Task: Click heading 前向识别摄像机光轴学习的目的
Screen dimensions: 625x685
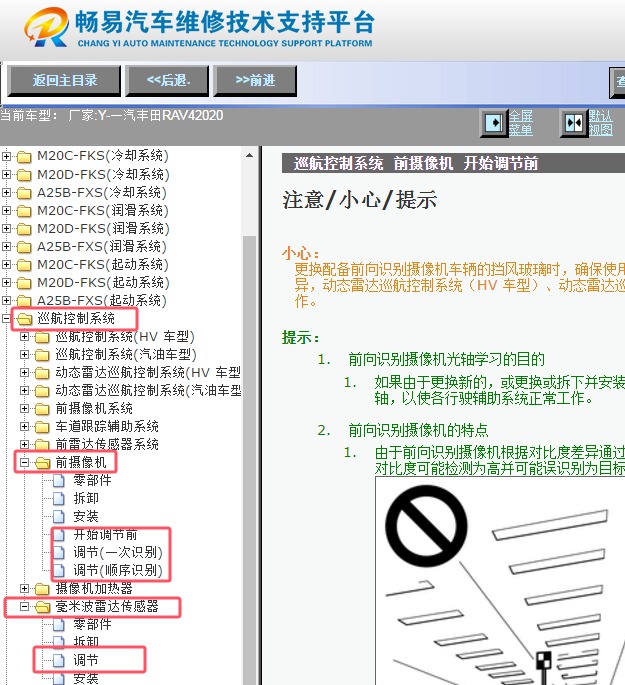Action: coord(446,360)
